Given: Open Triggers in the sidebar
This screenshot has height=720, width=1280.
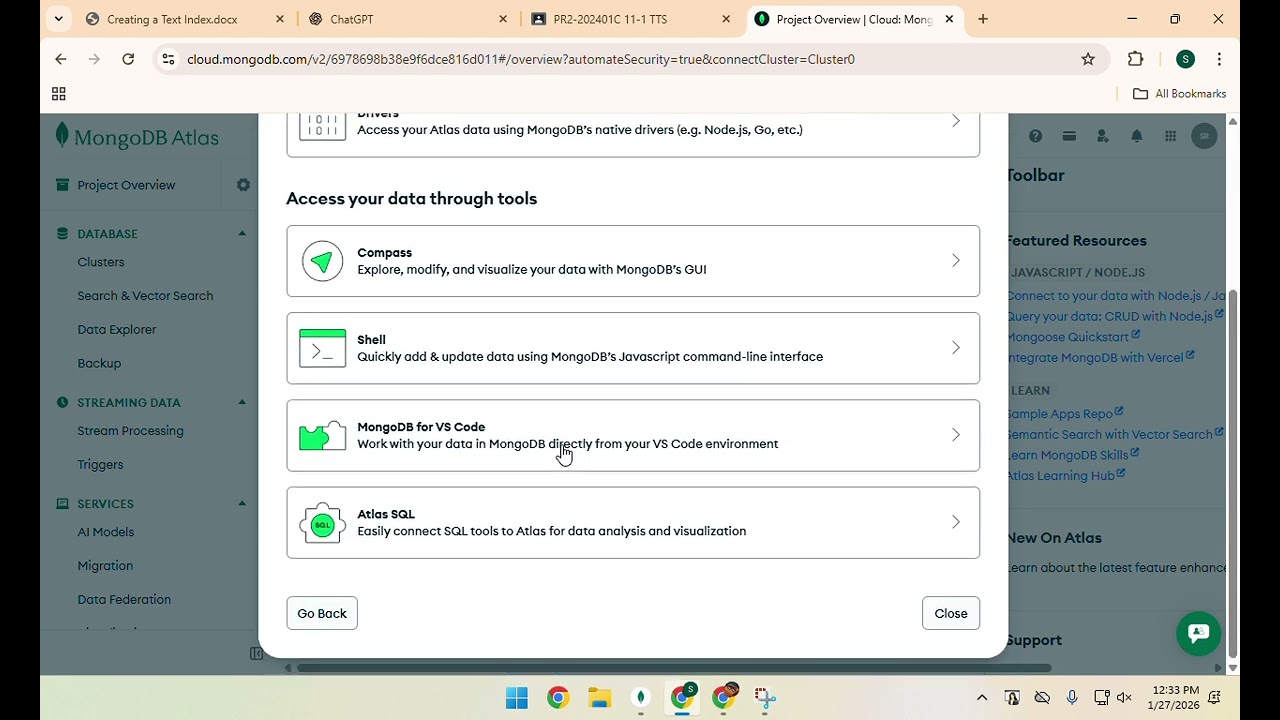Looking at the screenshot, I should tap(100, 464).
